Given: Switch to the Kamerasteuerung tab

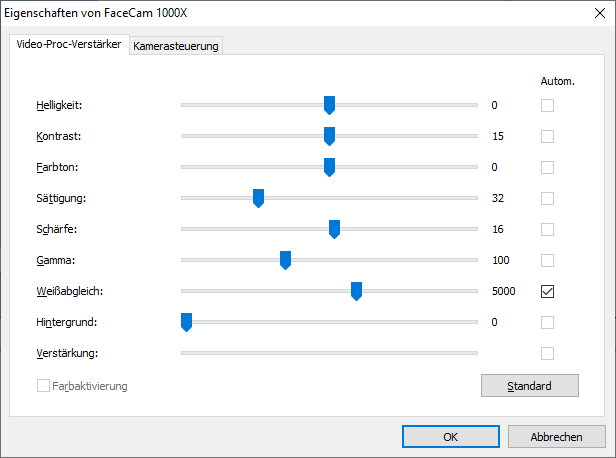Looking at the screenshot, I should tap(175, 46).
